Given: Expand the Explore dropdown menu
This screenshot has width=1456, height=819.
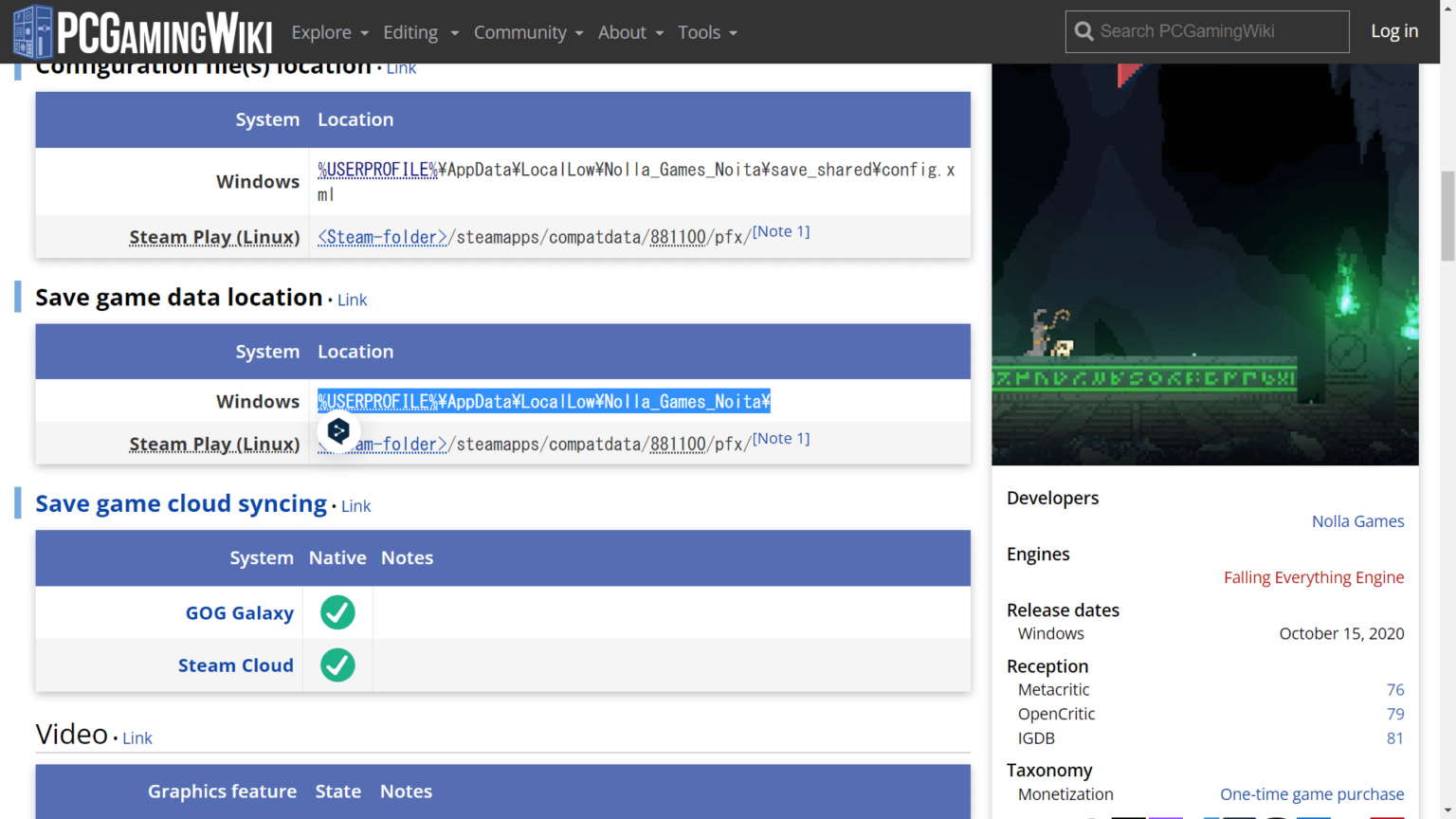Looking at the screenshot, I should 329,32.
